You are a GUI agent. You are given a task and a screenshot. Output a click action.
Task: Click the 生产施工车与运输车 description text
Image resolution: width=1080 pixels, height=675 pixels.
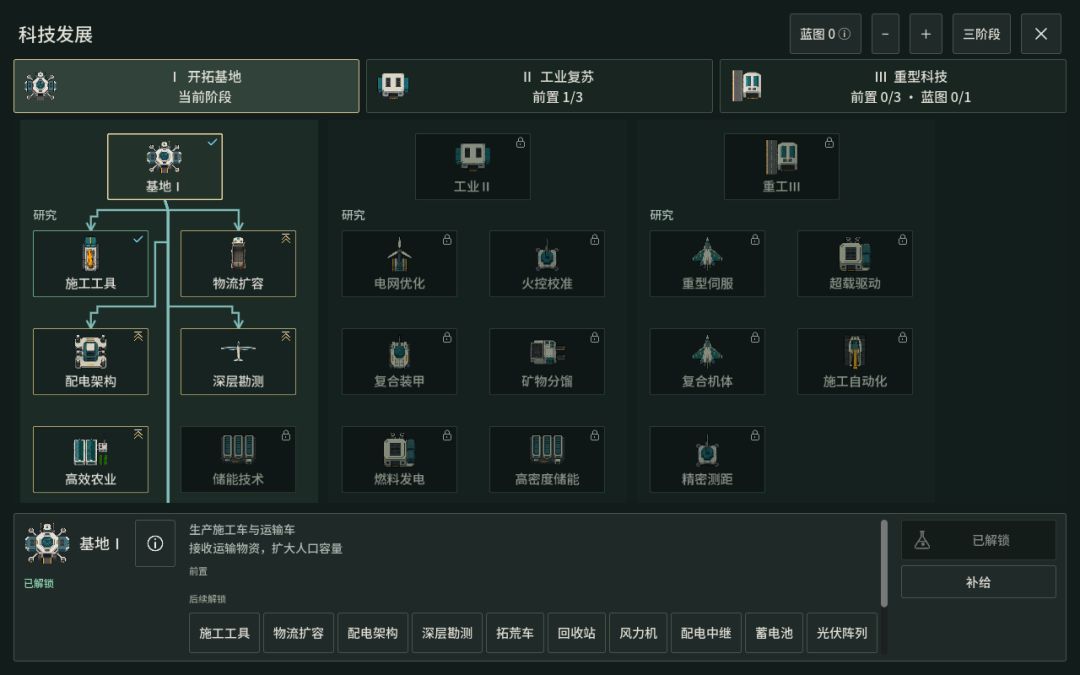click(242, 530)
